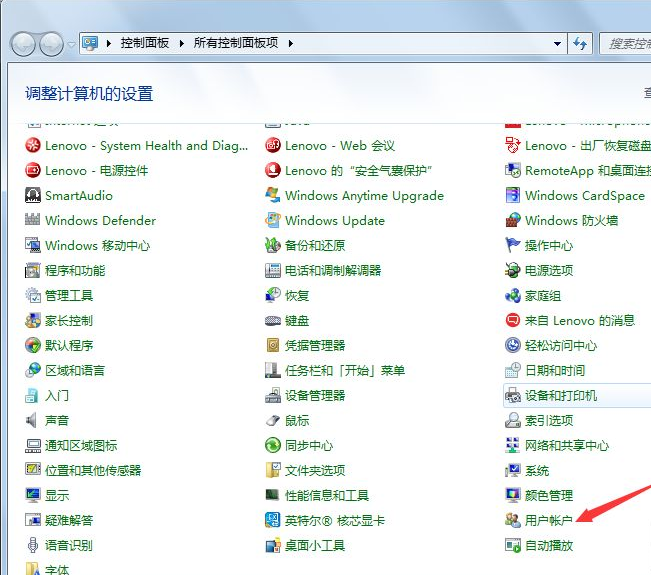The height and width of the screenshot is (575, 651).
Task: Open the Windows CardSpace link
Action: [x=585, y=196]
